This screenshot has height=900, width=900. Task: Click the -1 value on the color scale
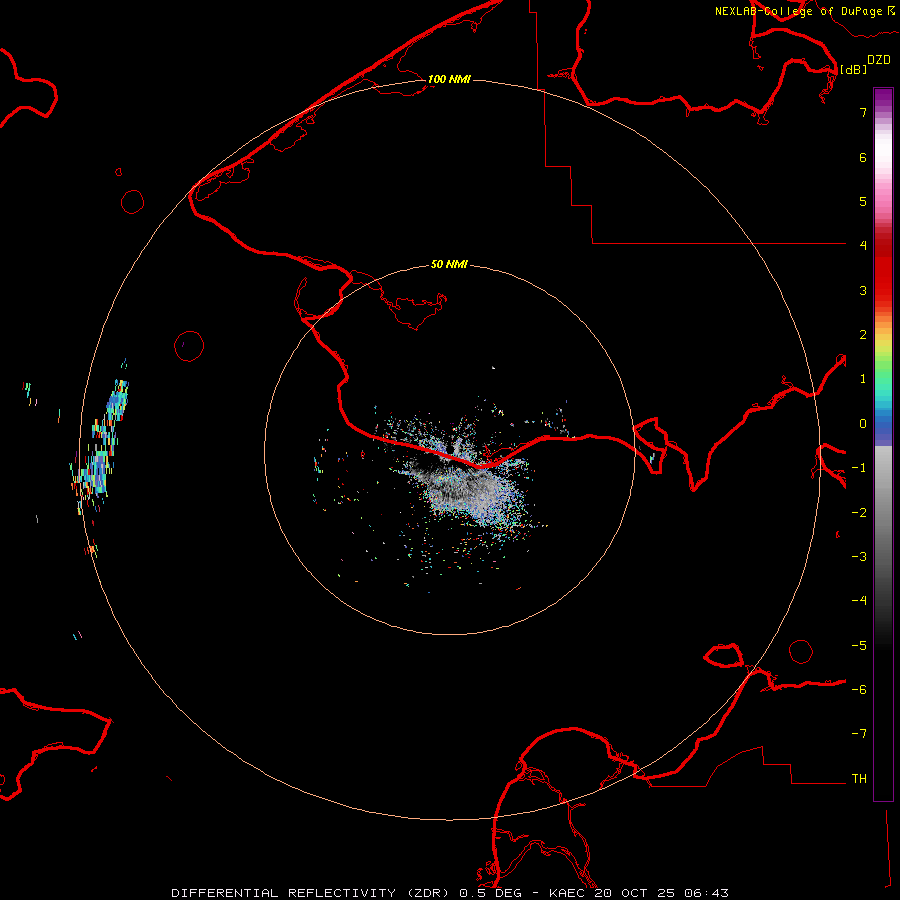click(x=859, y=468)
